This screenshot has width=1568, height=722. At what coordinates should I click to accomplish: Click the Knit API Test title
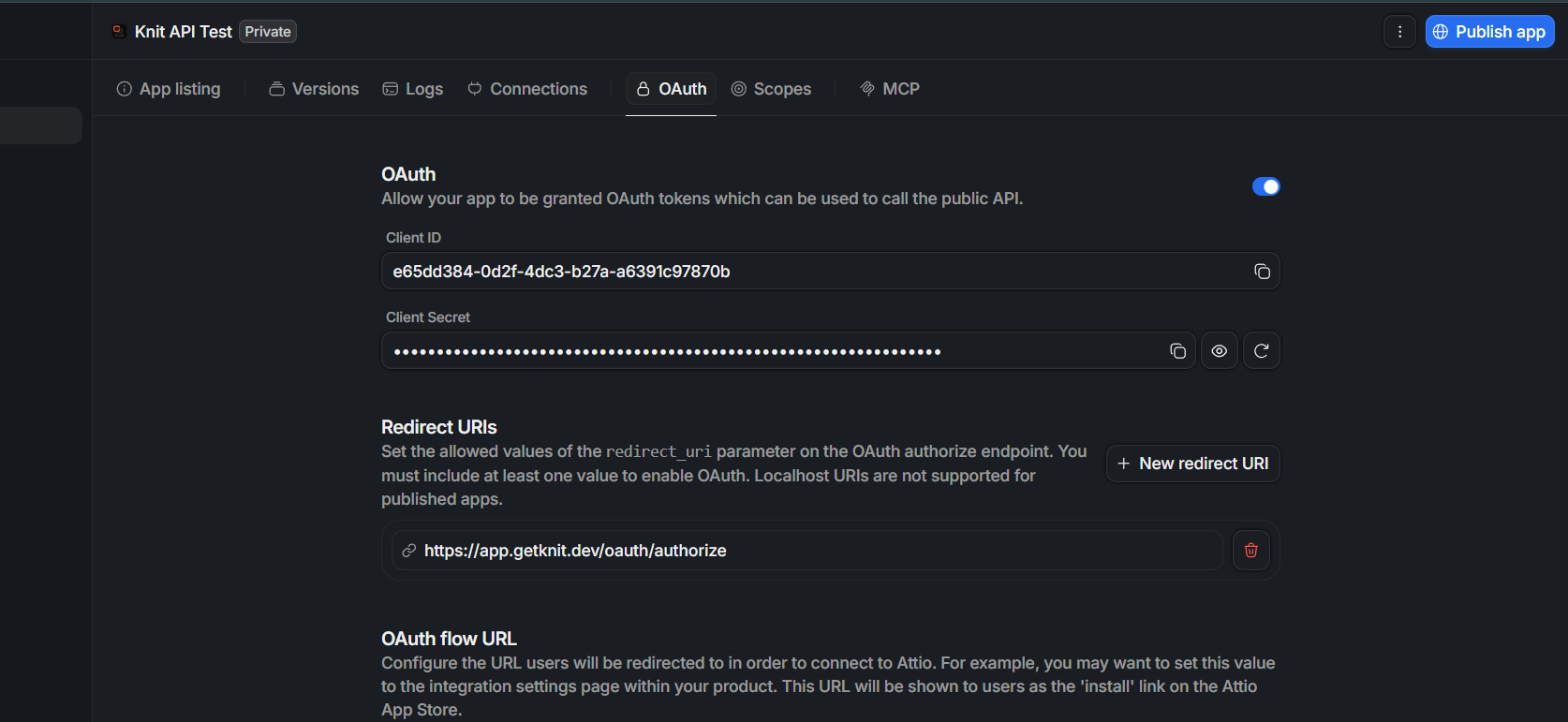tap(184, 32)
